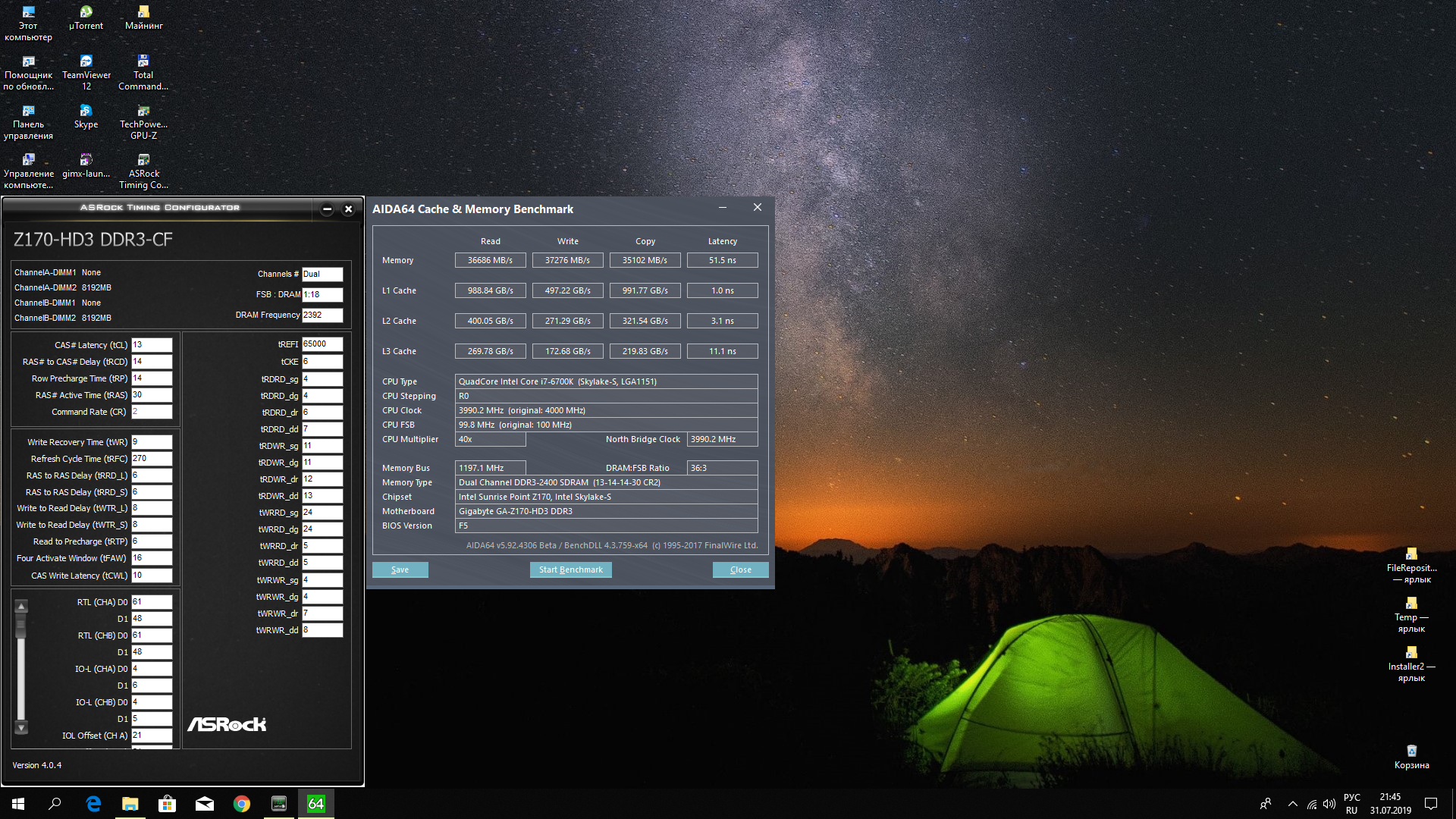The width and height of the screenshot is (1456, 819).
Task: Click the Refresh Cycle Time (tRFC) field
Action: 152,459
